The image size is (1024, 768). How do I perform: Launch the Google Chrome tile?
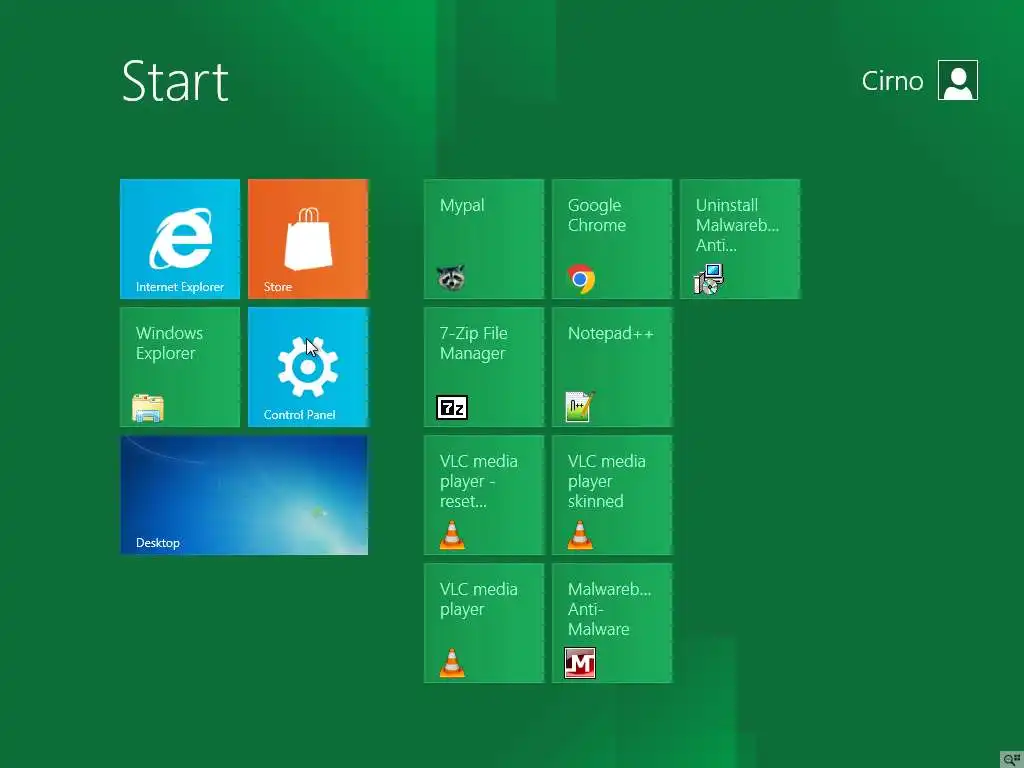(x=611, y=238)
